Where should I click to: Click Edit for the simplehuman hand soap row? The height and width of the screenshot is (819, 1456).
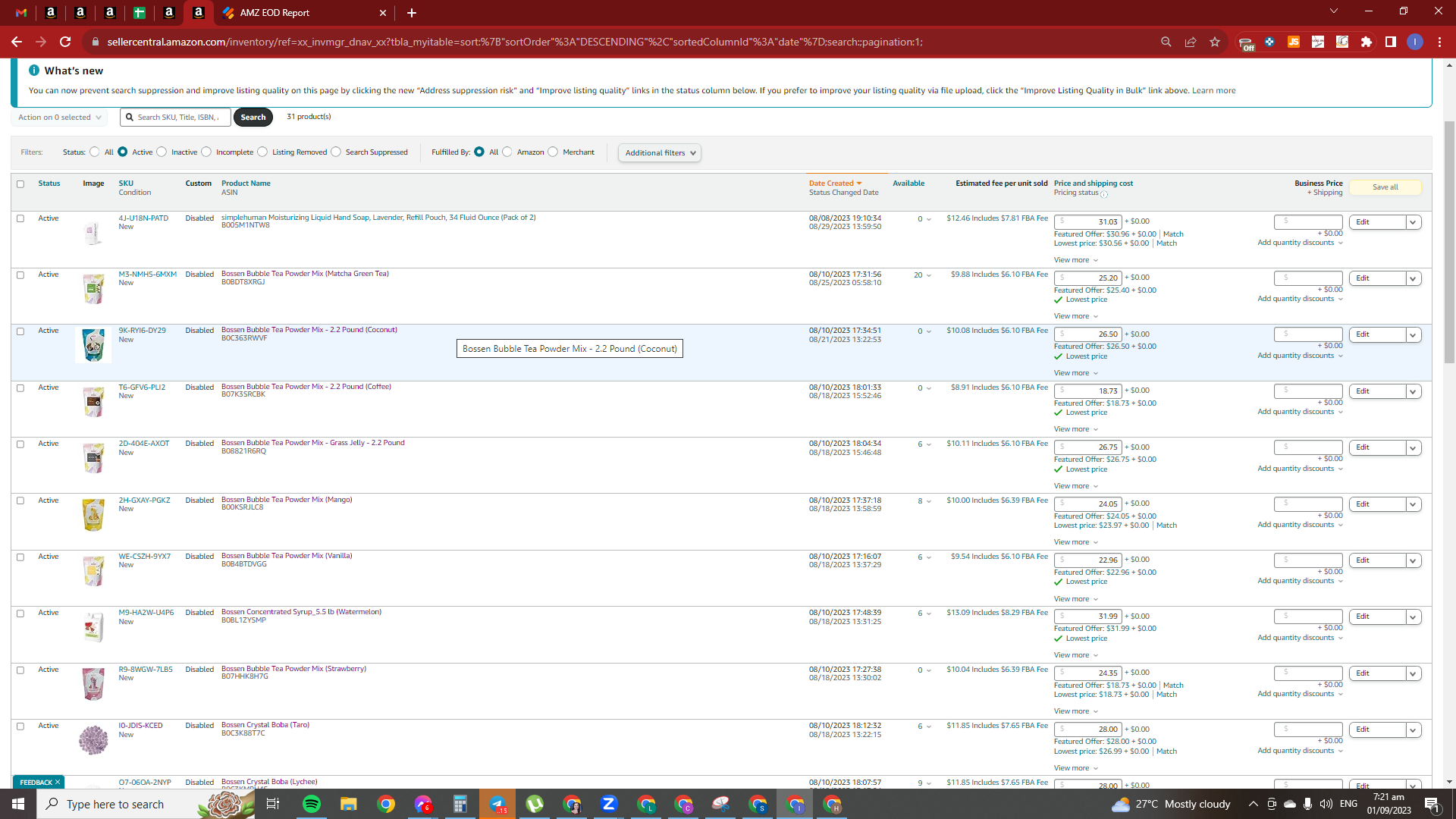point(1377,222)
